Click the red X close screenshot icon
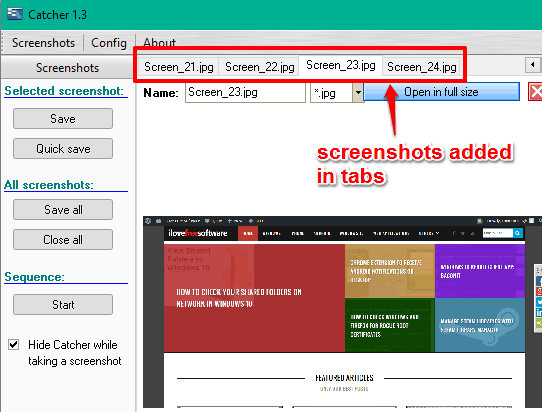The image size is (542, 412). (535, 92)
